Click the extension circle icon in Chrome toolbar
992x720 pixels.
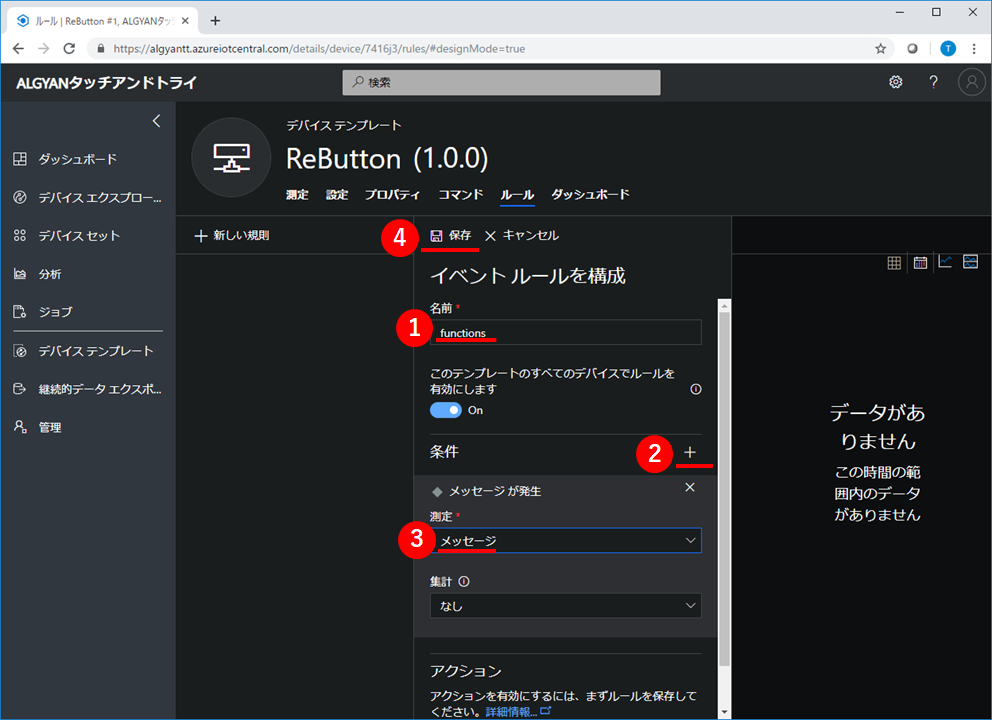coord(912,49)
